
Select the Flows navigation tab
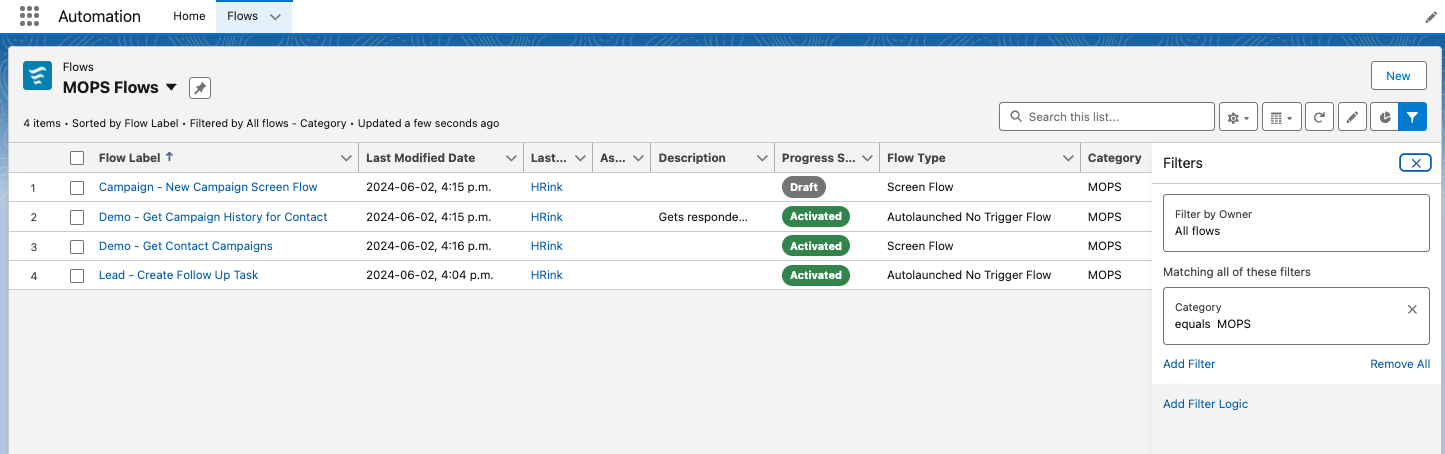point(243,16)
